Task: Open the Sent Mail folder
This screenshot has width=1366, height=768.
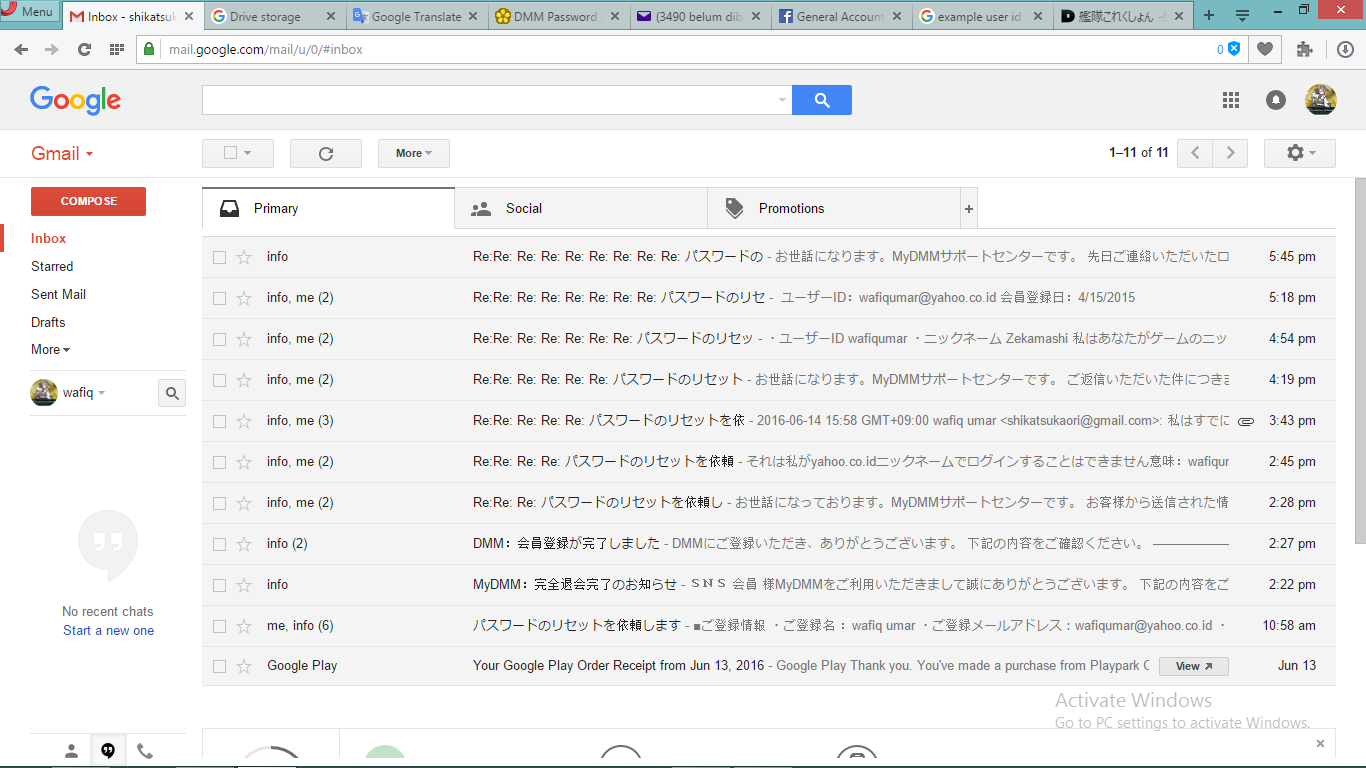Action: pyautogui.click(x=58, y=294)
